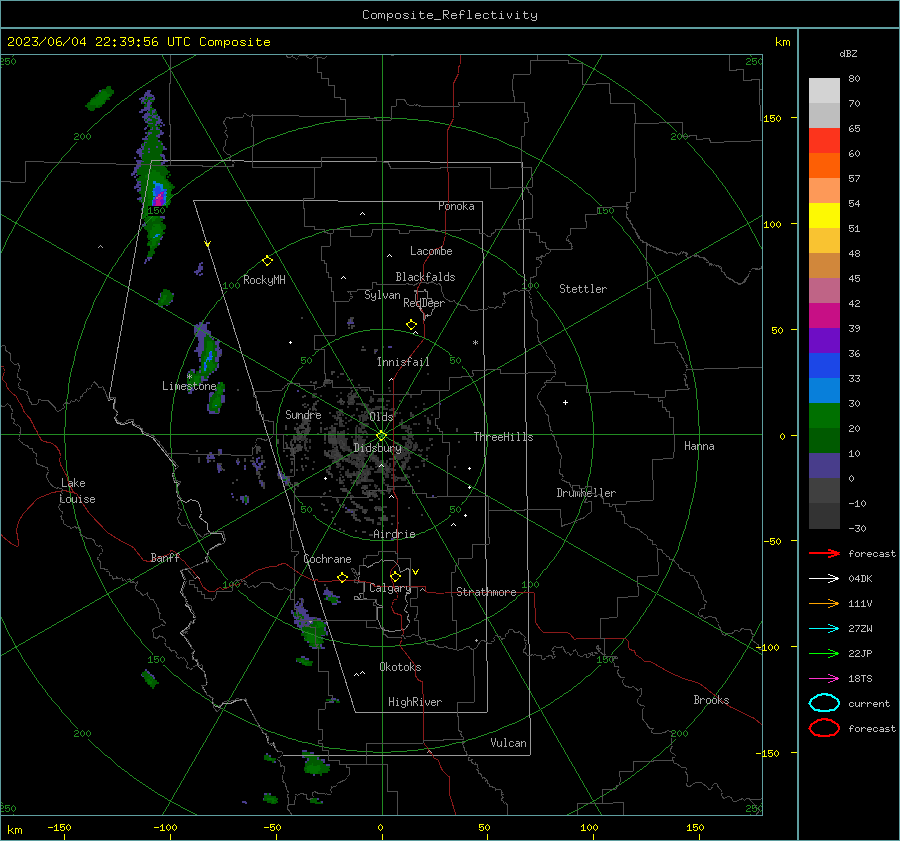Click the Airdrie town label

click(394, 534)
